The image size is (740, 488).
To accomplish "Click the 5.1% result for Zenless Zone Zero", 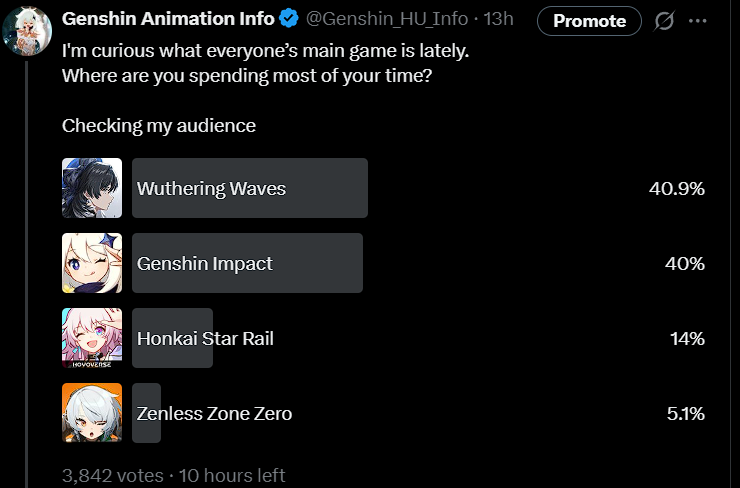I will (x=685, y=413).
